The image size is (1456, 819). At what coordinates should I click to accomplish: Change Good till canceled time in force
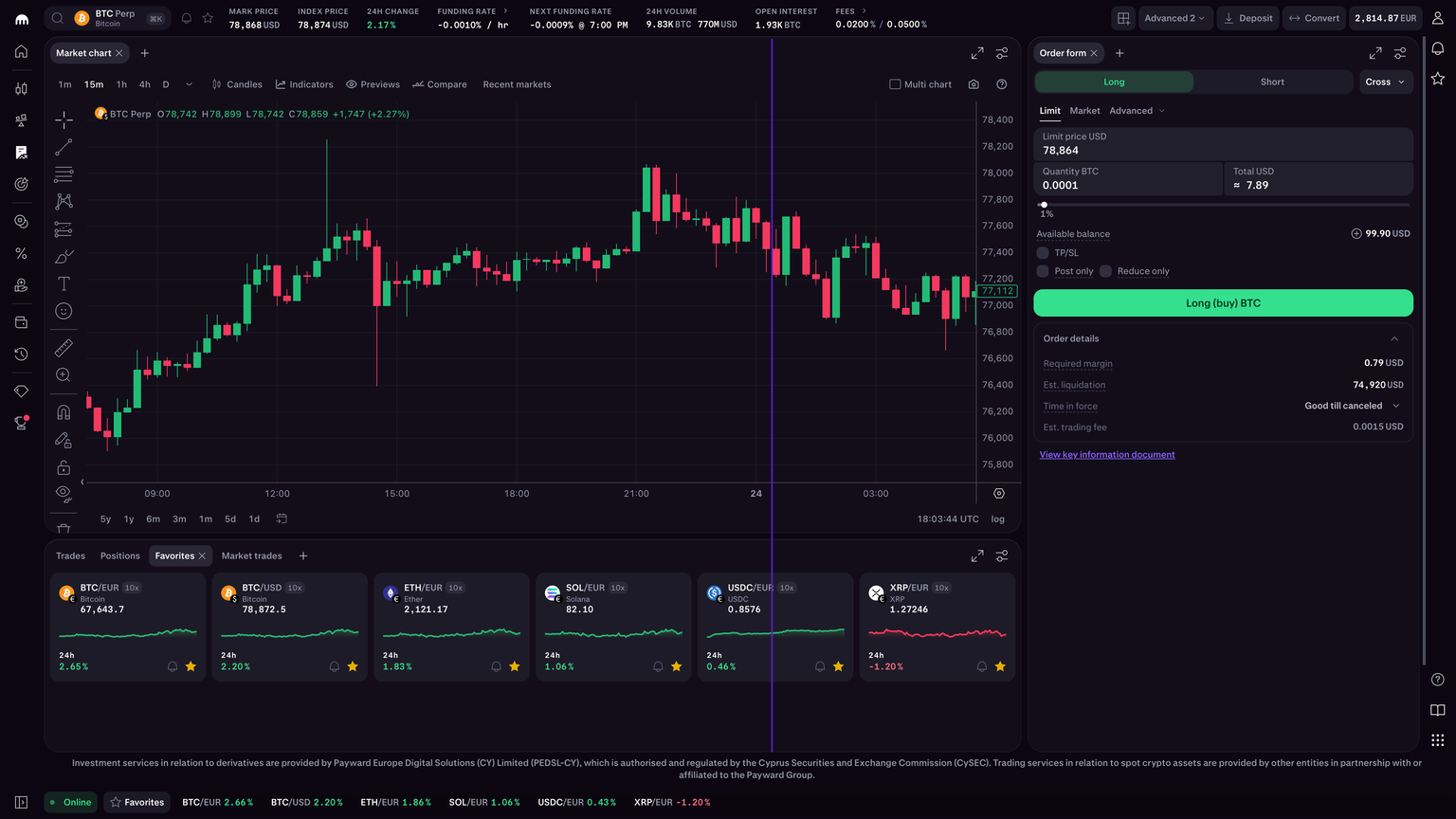[1352, 406]
